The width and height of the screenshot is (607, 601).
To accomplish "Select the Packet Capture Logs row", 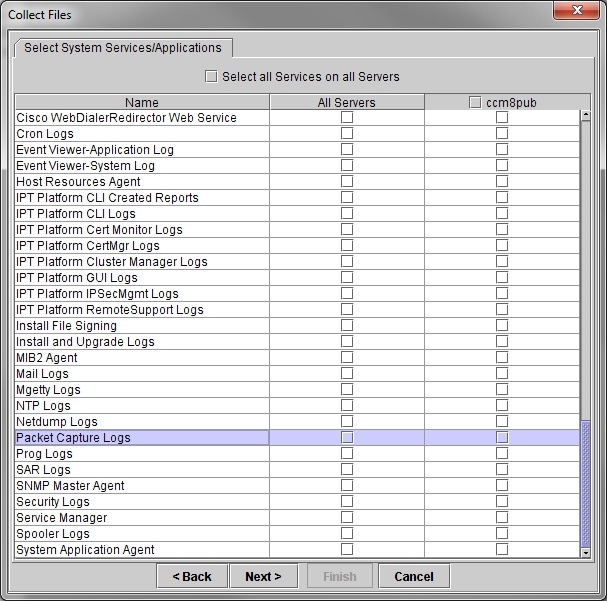I will point(297,437).
